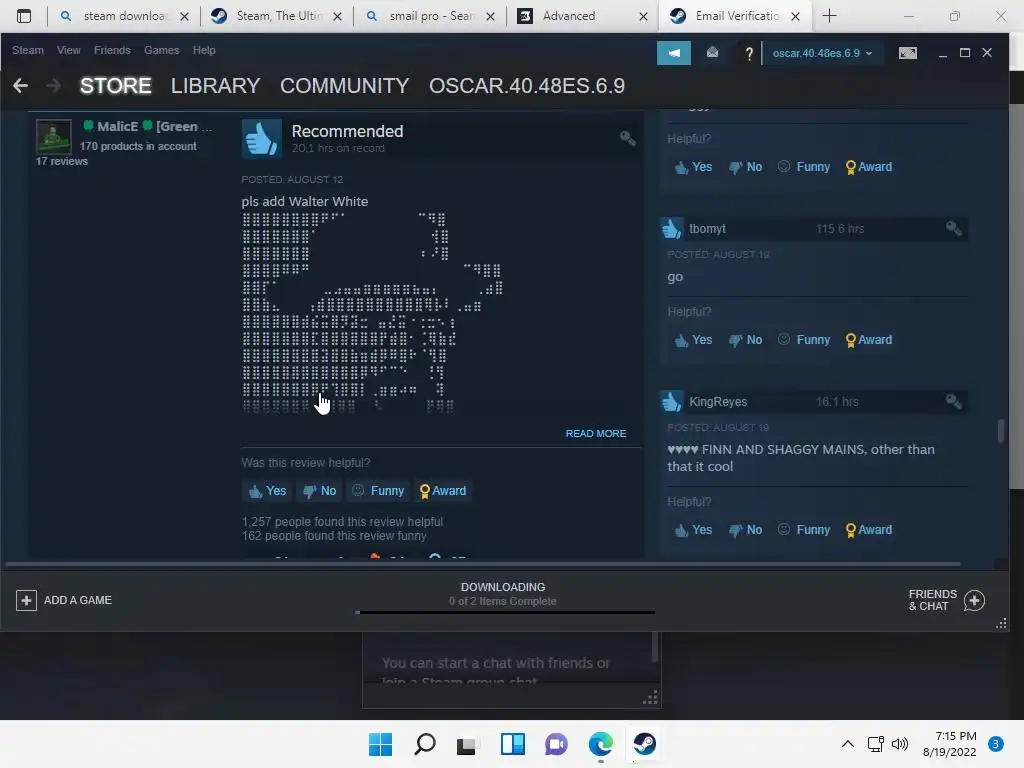The width and height of the screenshot is (1024, 768).
Task: Open the OSCAR.40.48ES.6.9 profile section
Action: pyautogui.click(x=527, y=86)
